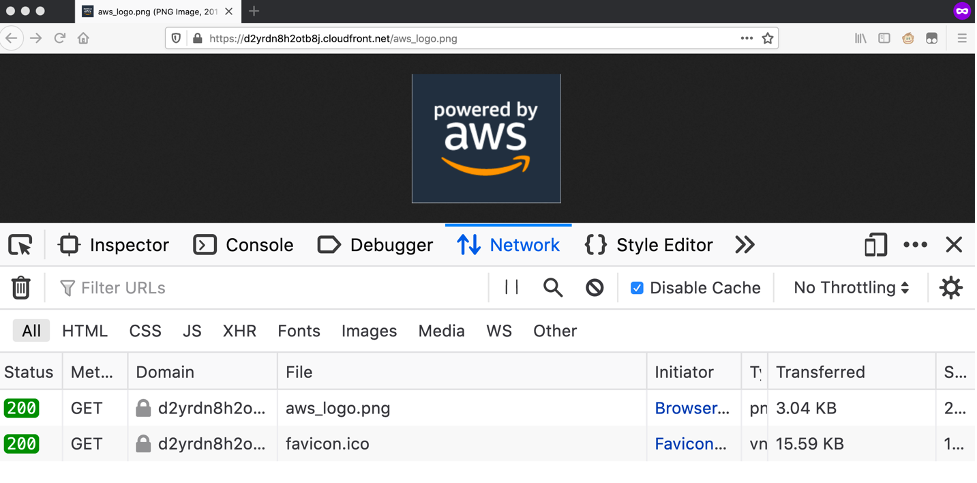Reload the page
This screenshot has height=483, width=977.
coord(60,38)
